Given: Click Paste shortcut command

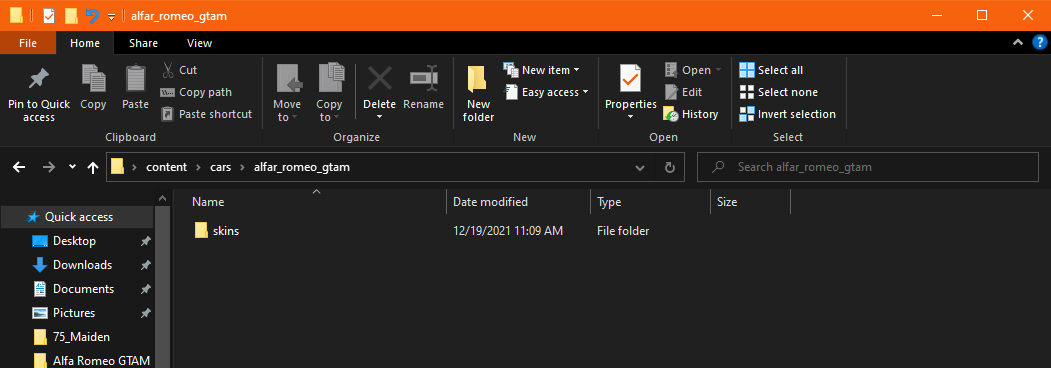Looking at the screenshot, I should coord(206,114).
